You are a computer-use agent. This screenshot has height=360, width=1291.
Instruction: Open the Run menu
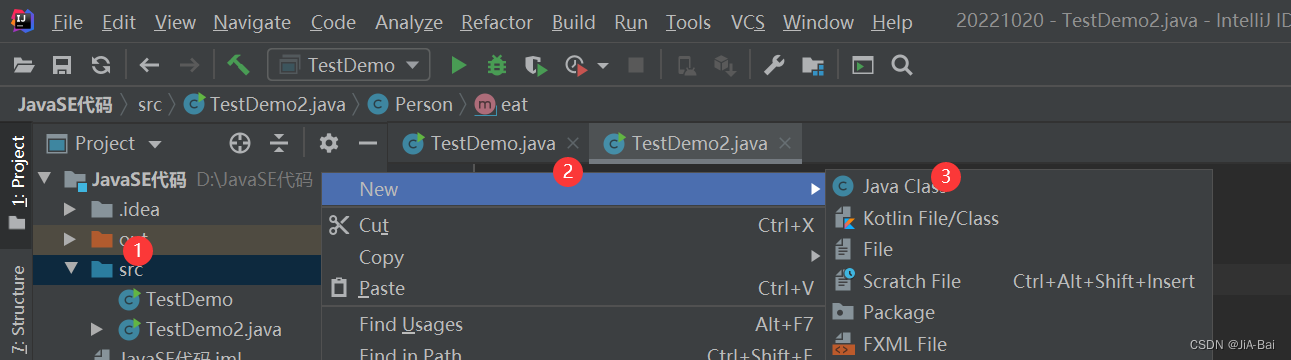click(x=631, y=22)
